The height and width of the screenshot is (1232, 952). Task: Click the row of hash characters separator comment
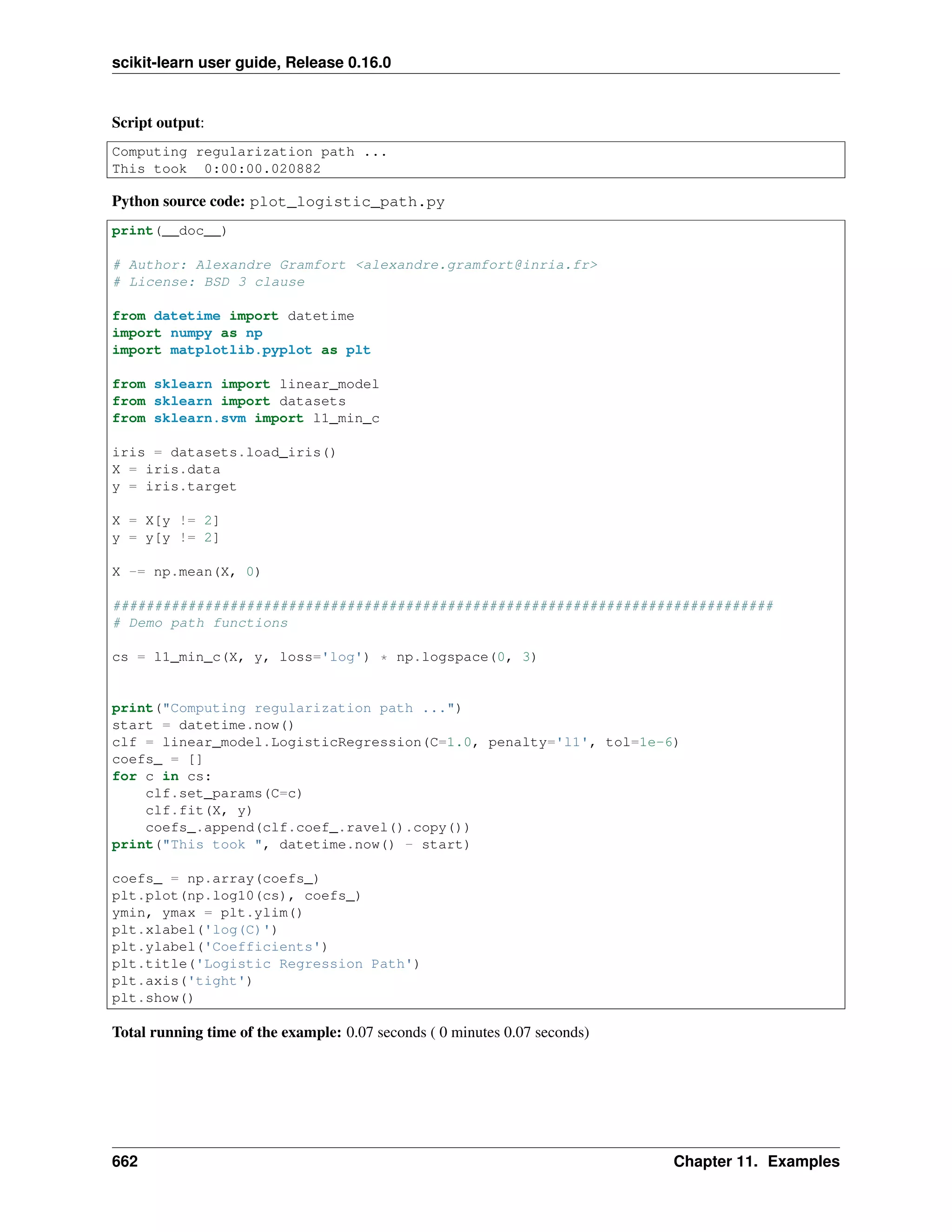click(443, 606)
